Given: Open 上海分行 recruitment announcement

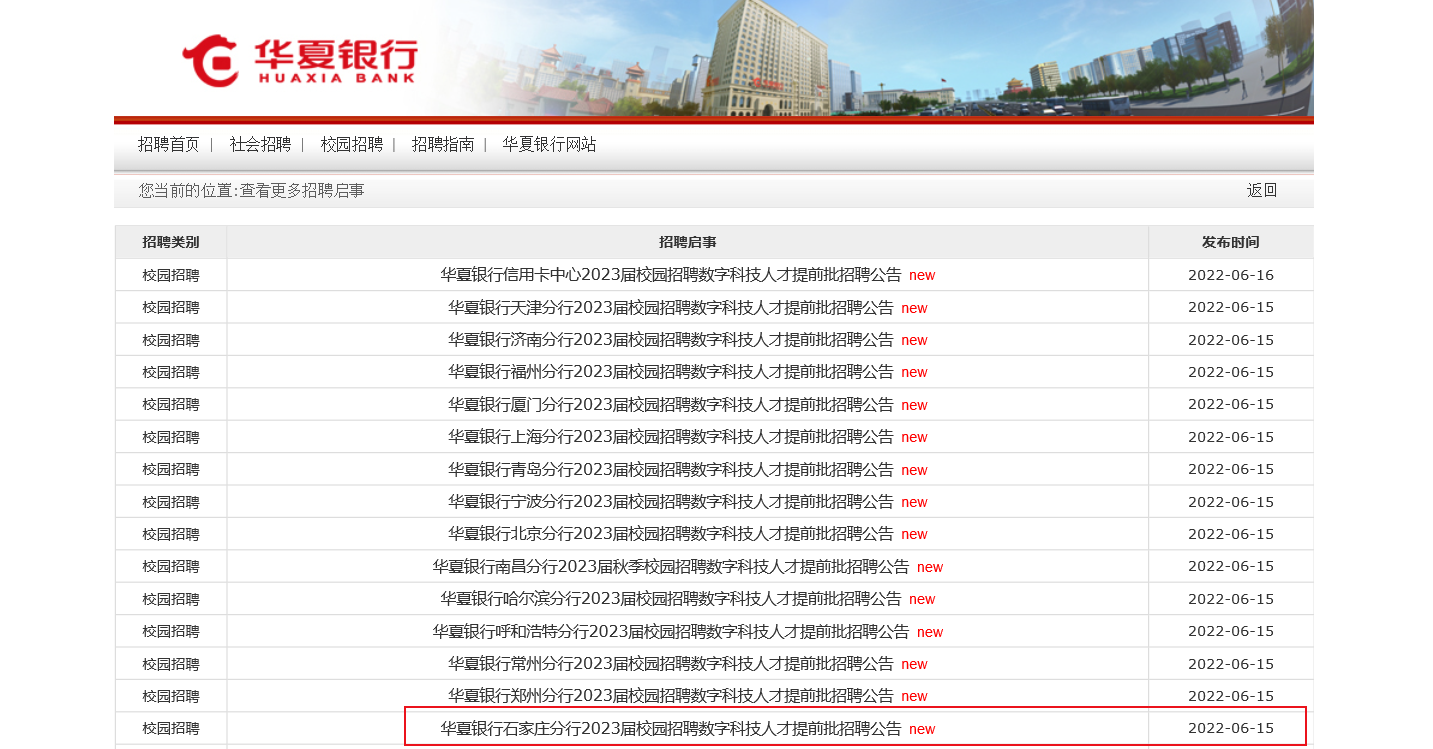Looking at the screenshot, I should [671, 436].
